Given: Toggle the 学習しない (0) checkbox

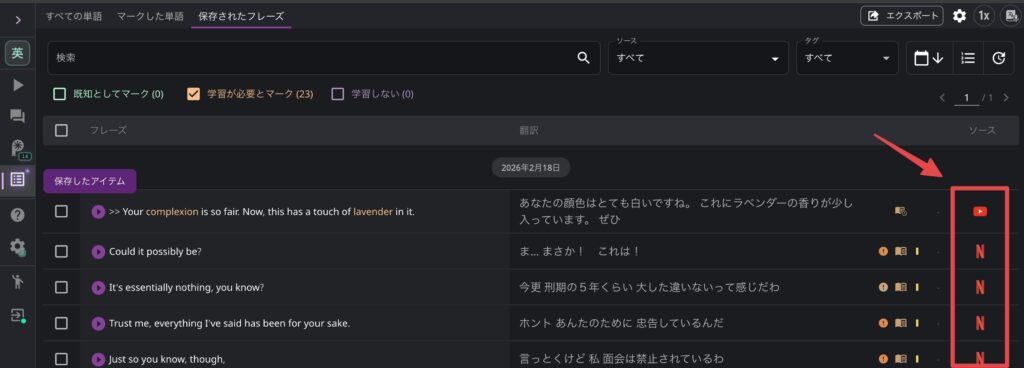Looking at the screenshot, I should pos(338,94).
